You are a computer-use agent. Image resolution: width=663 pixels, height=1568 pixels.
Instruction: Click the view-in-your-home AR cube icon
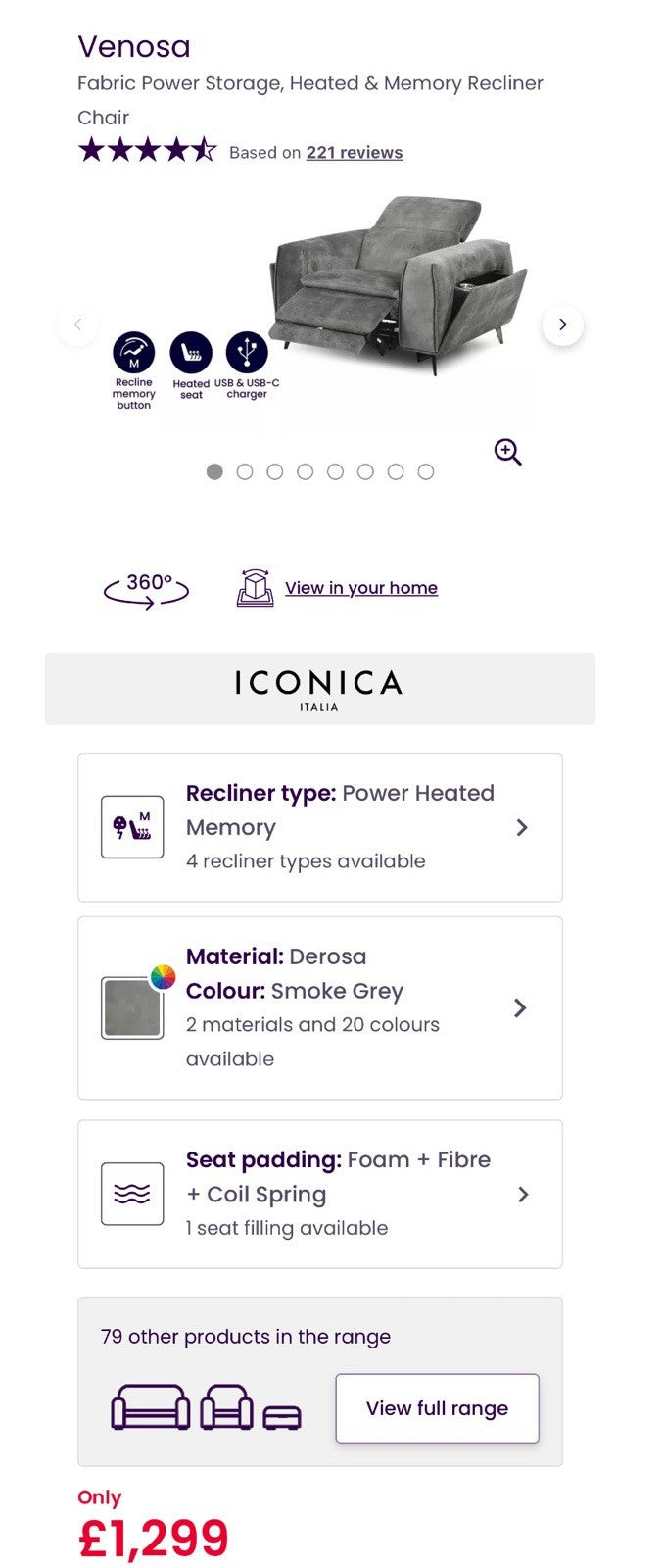(x=255, y=588)
